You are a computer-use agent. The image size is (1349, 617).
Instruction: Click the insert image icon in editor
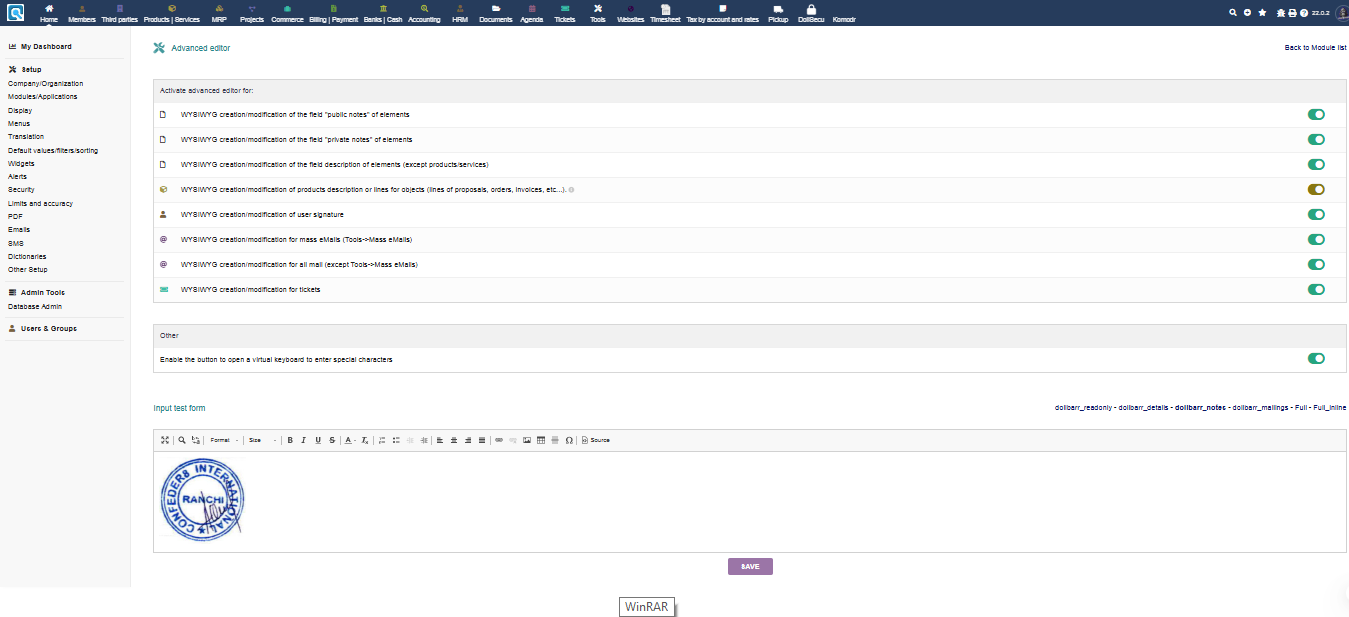coord(527,440)
